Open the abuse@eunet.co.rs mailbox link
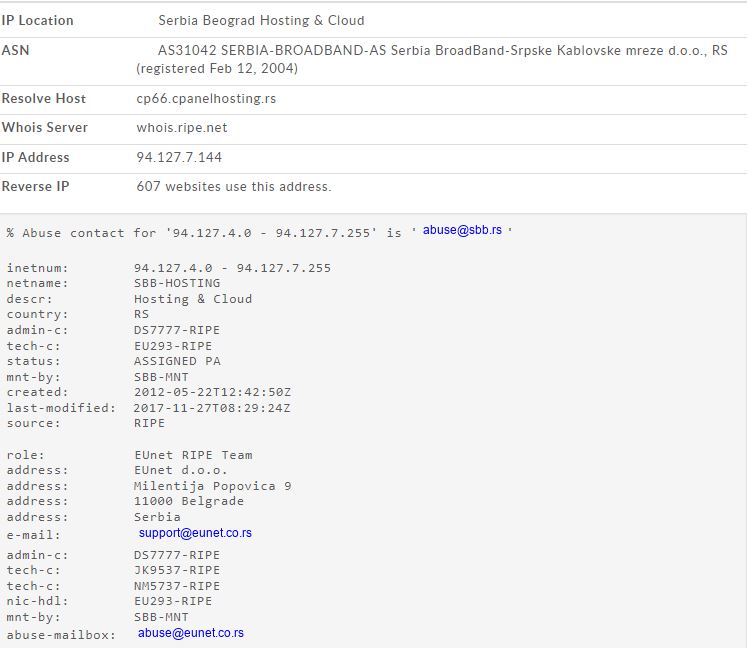 click(191, 633)
